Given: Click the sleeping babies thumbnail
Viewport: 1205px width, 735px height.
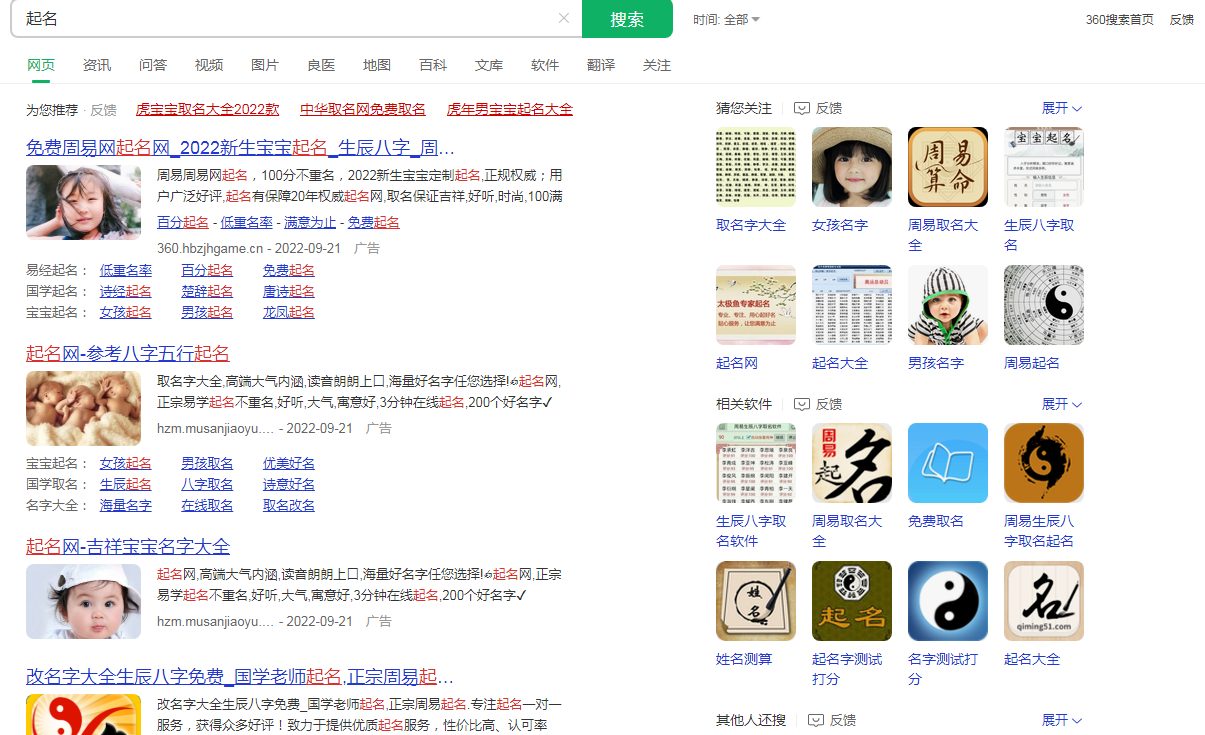Looking at the screenshot, I should [83, 409].
